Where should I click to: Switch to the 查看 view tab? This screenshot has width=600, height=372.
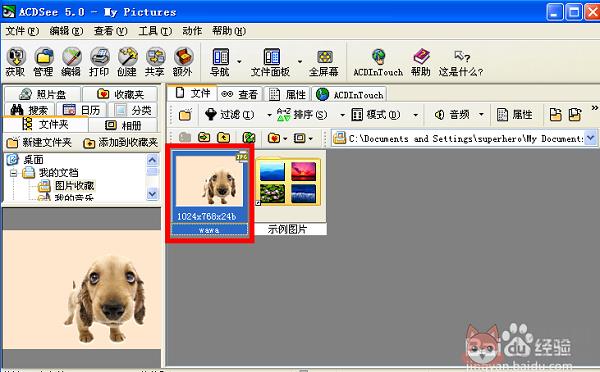coord(240,94)
